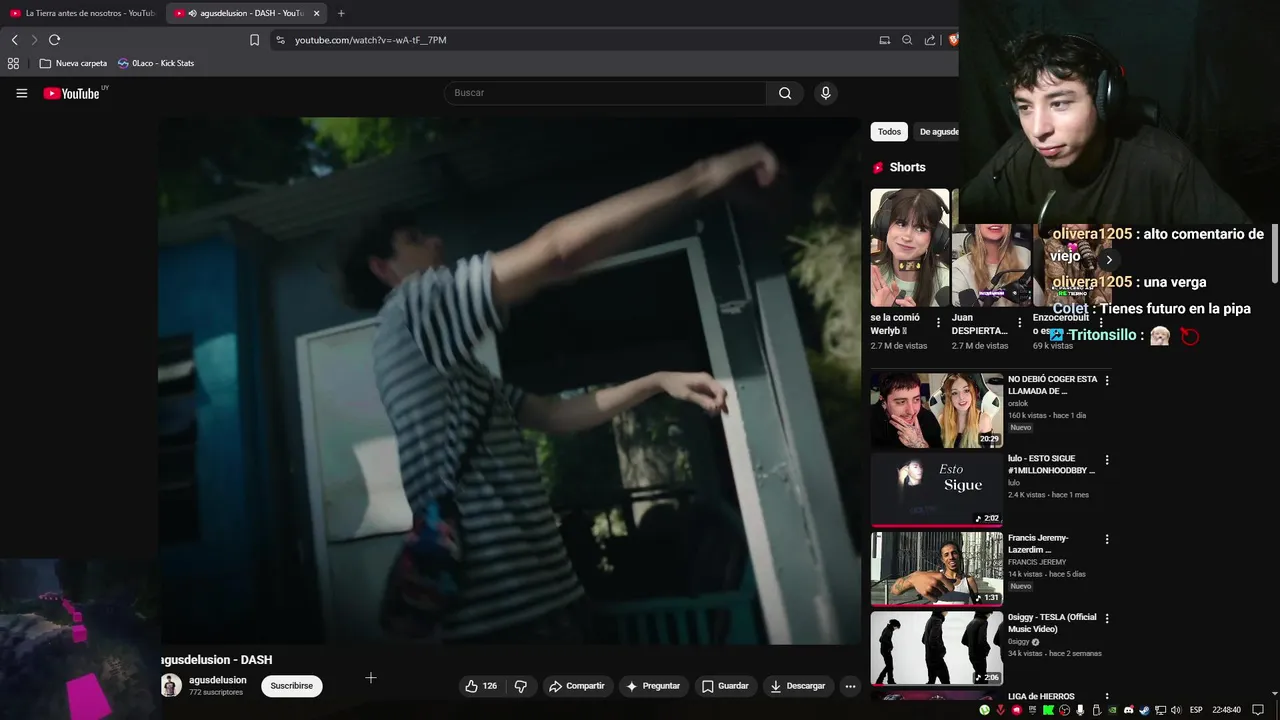
Task: Open uTorrent tray icon
Action: point(984,710)
